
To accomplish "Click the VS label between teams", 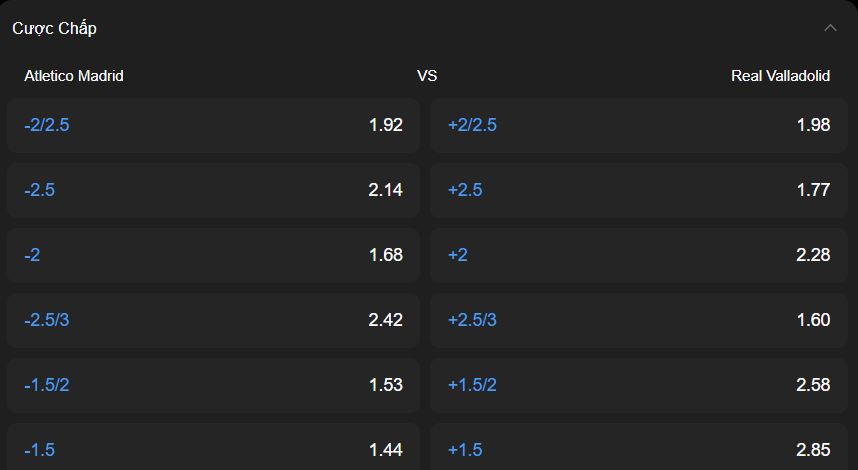I will (427, 76).
